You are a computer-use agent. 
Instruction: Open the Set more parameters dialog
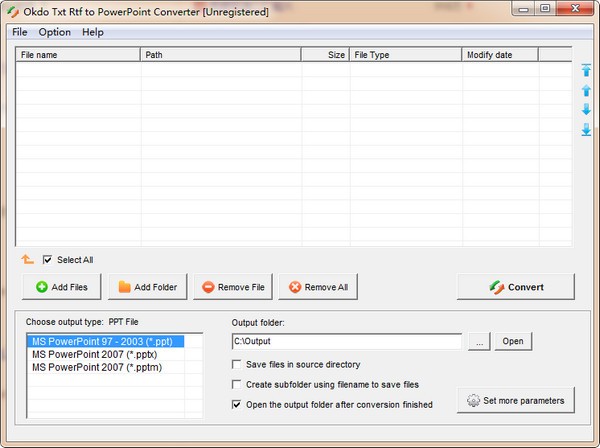516,400
